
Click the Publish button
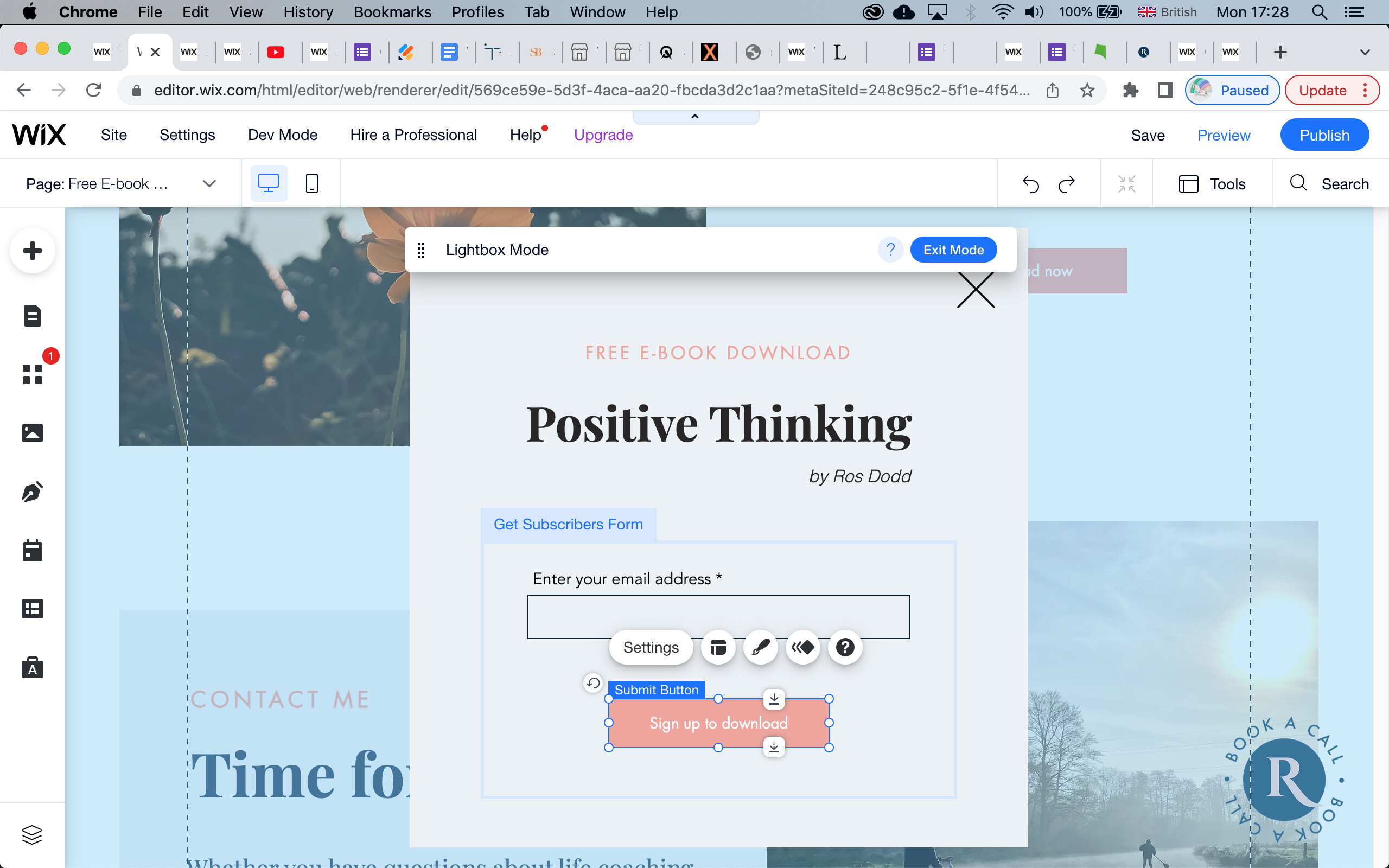[x=1324, y=135]
